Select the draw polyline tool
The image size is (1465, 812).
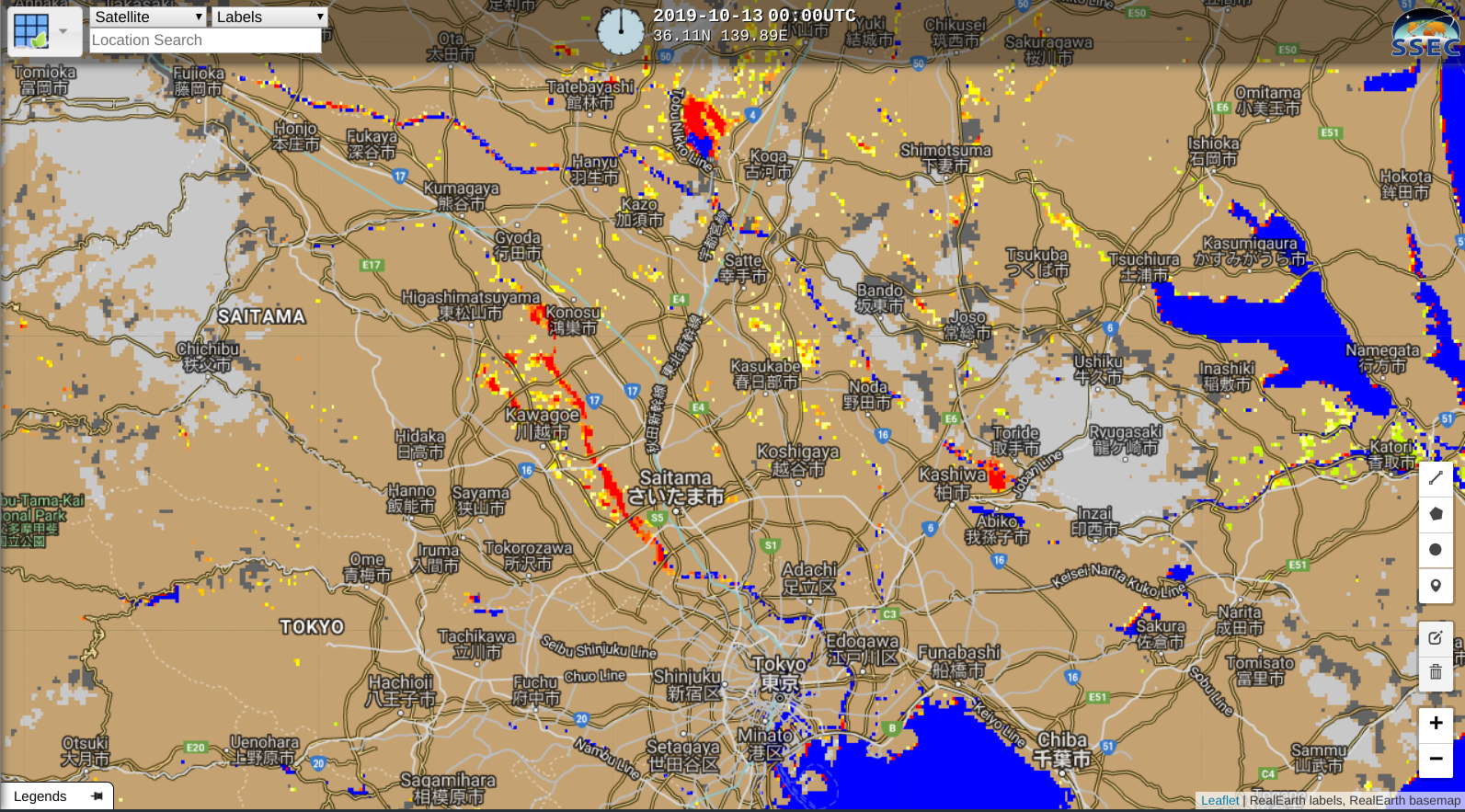point(1436,478)
